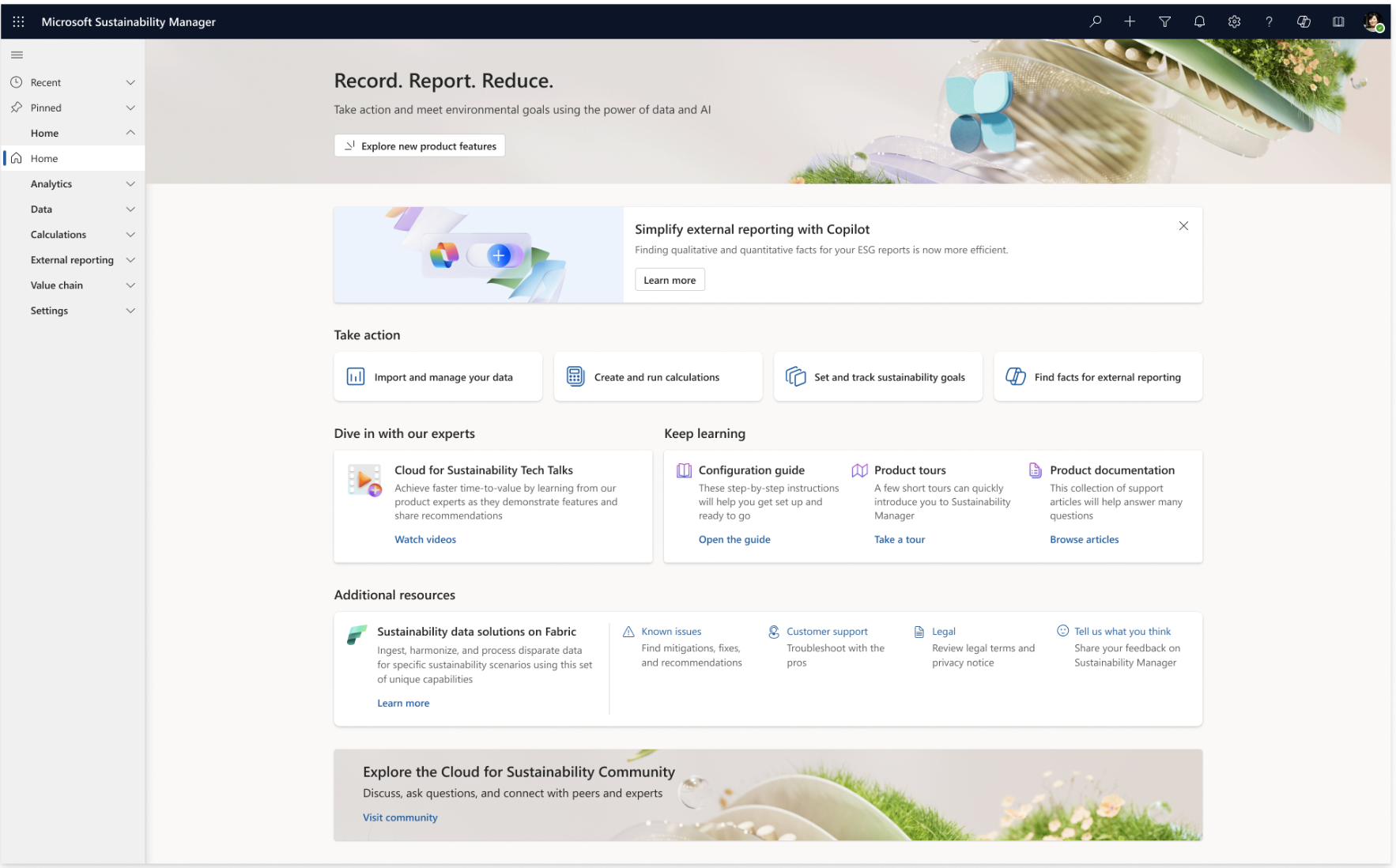The width and height of the screenshot is (1396, 868).
Task: Open the settings gear icon in header
Action: [x=1234, y=21]
